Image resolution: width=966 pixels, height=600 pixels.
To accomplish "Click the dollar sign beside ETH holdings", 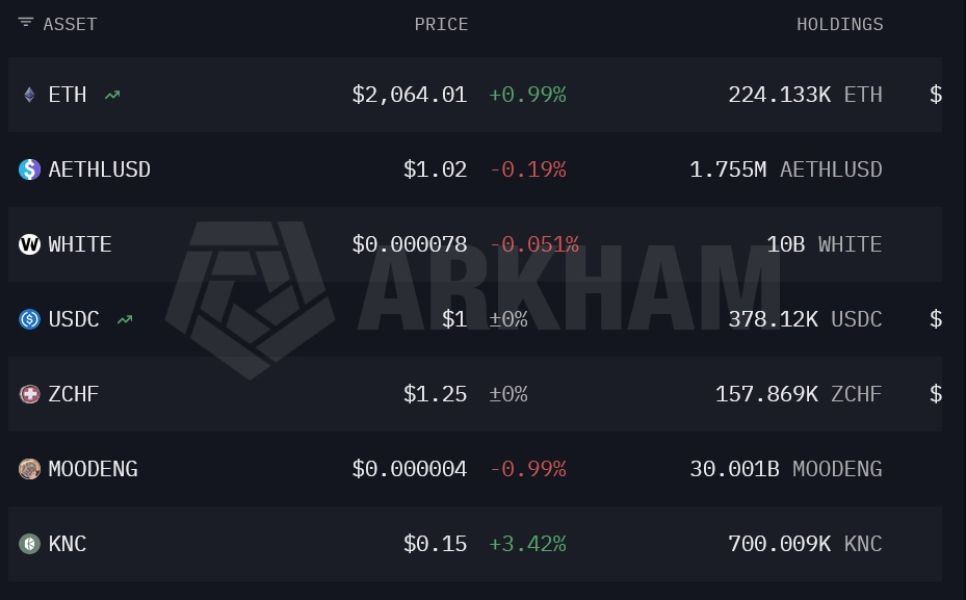I will 934,94.
